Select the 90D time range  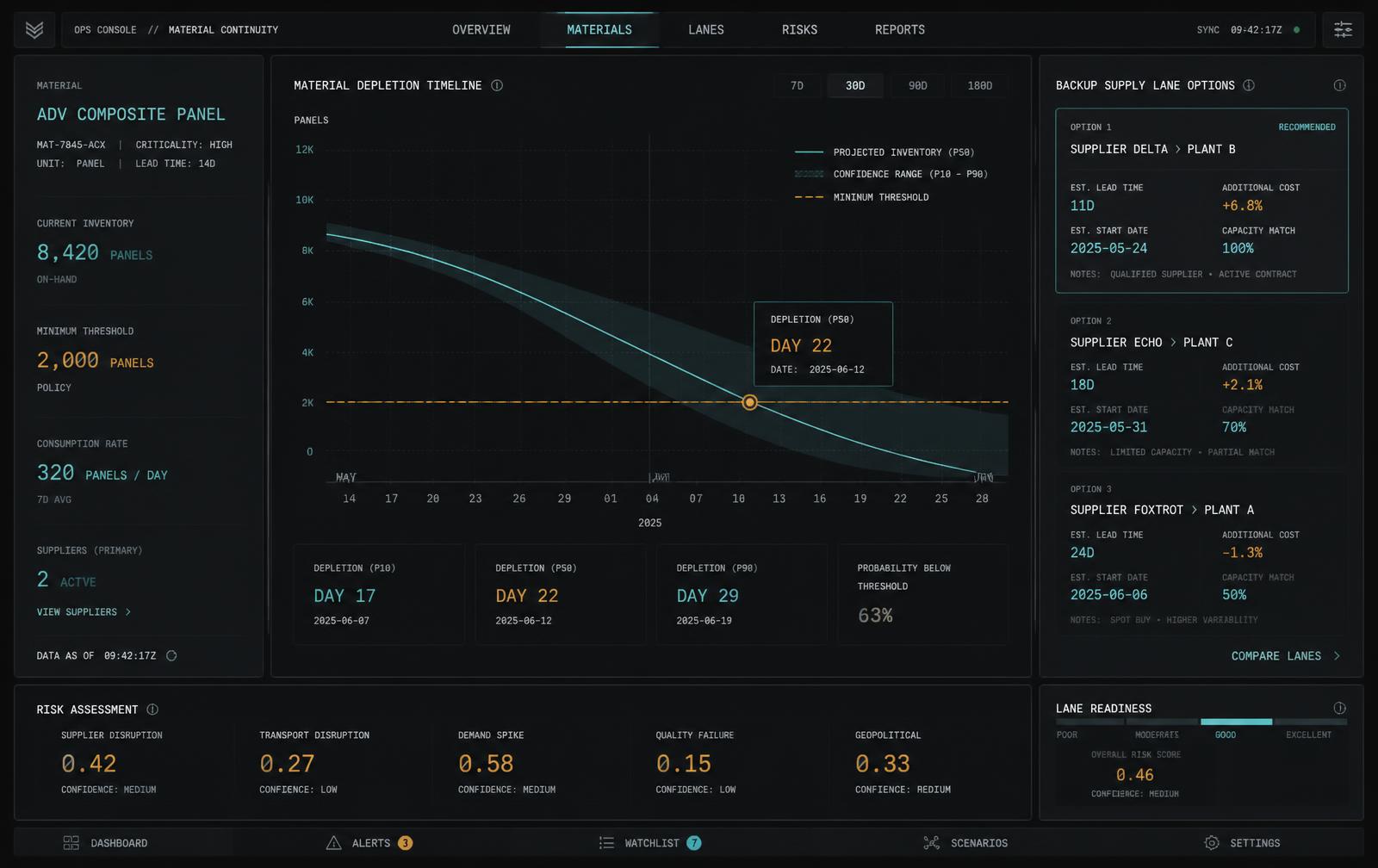(x=918, y=85)
